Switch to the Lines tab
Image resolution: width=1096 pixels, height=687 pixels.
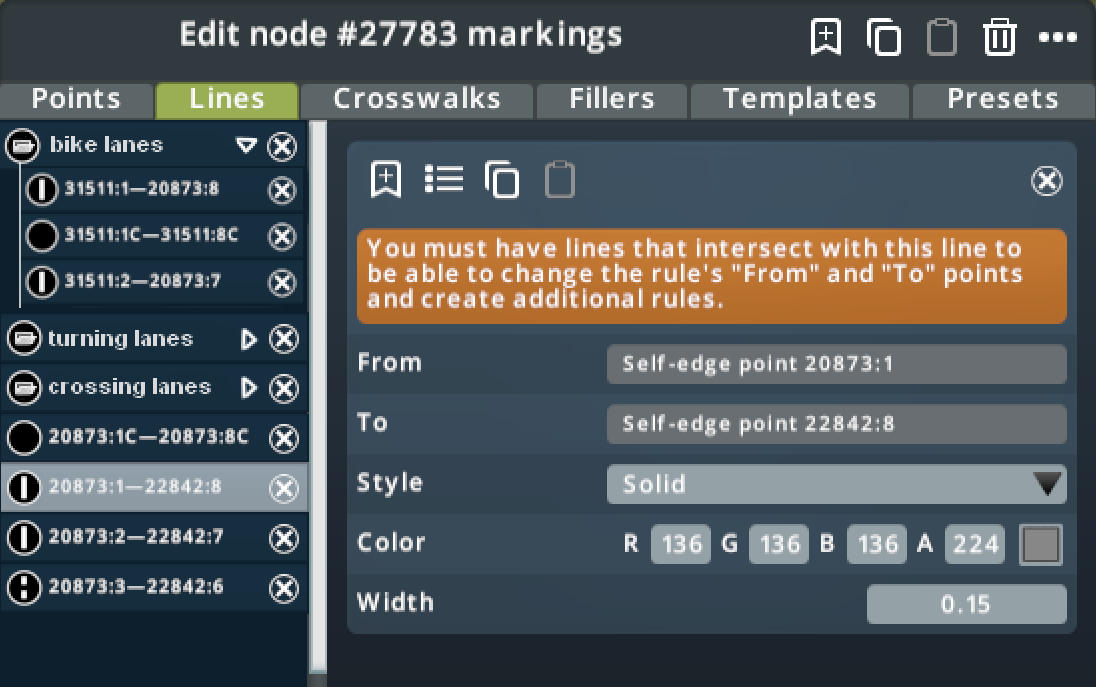pos(227,99)
